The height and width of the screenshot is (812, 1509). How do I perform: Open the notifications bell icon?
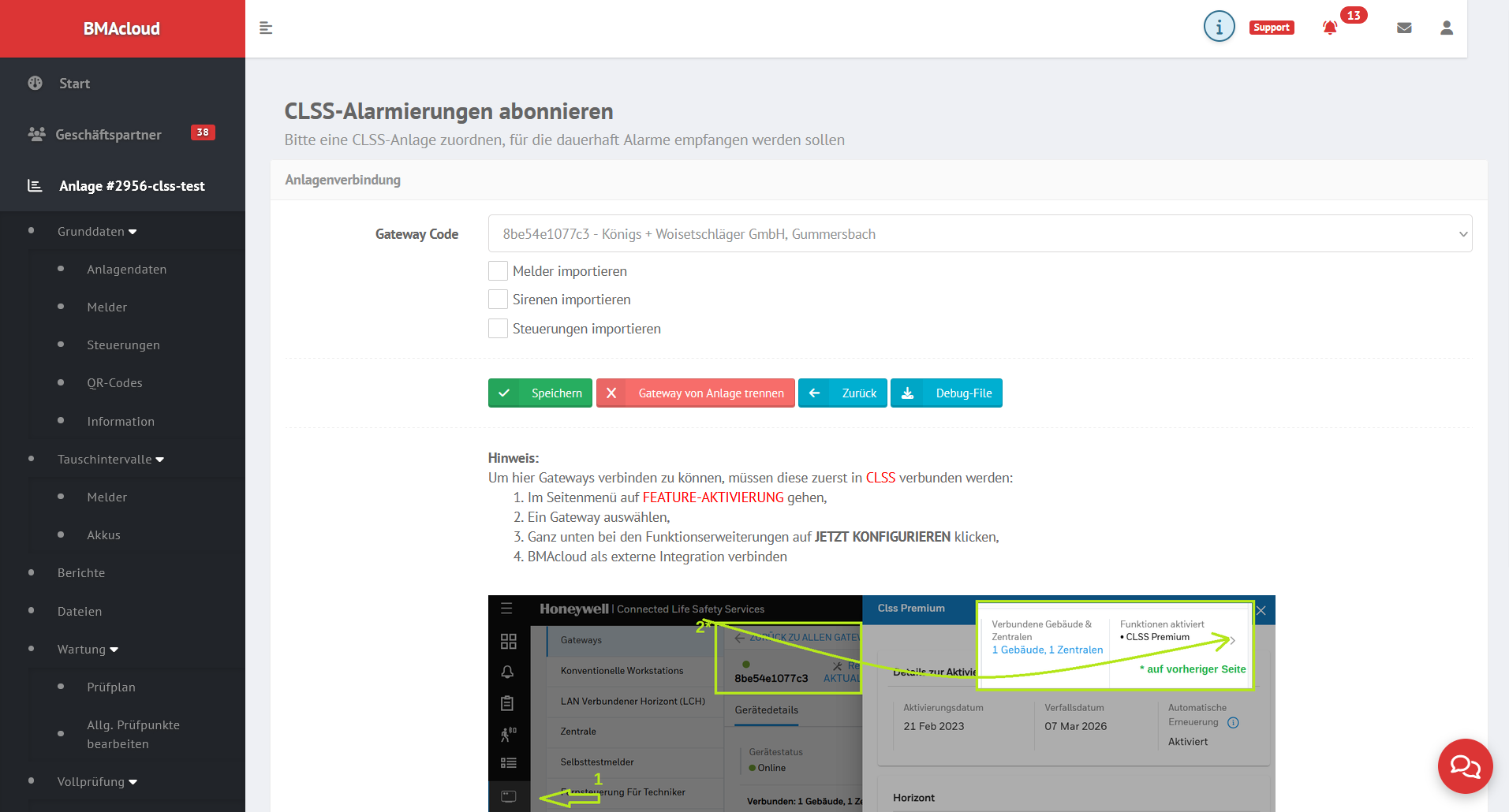tap(1330, 28)
